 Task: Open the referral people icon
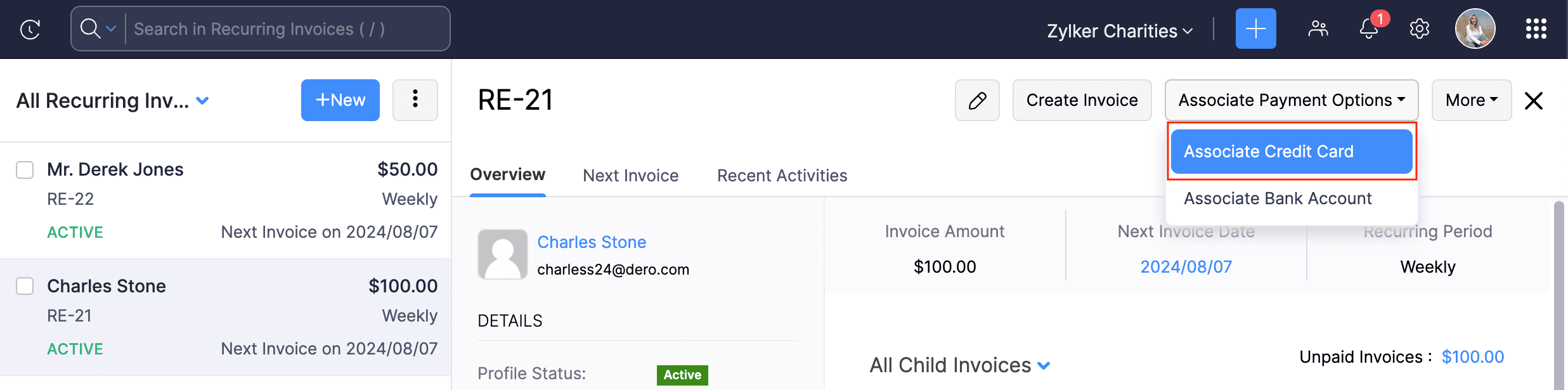coord(1318,29)
